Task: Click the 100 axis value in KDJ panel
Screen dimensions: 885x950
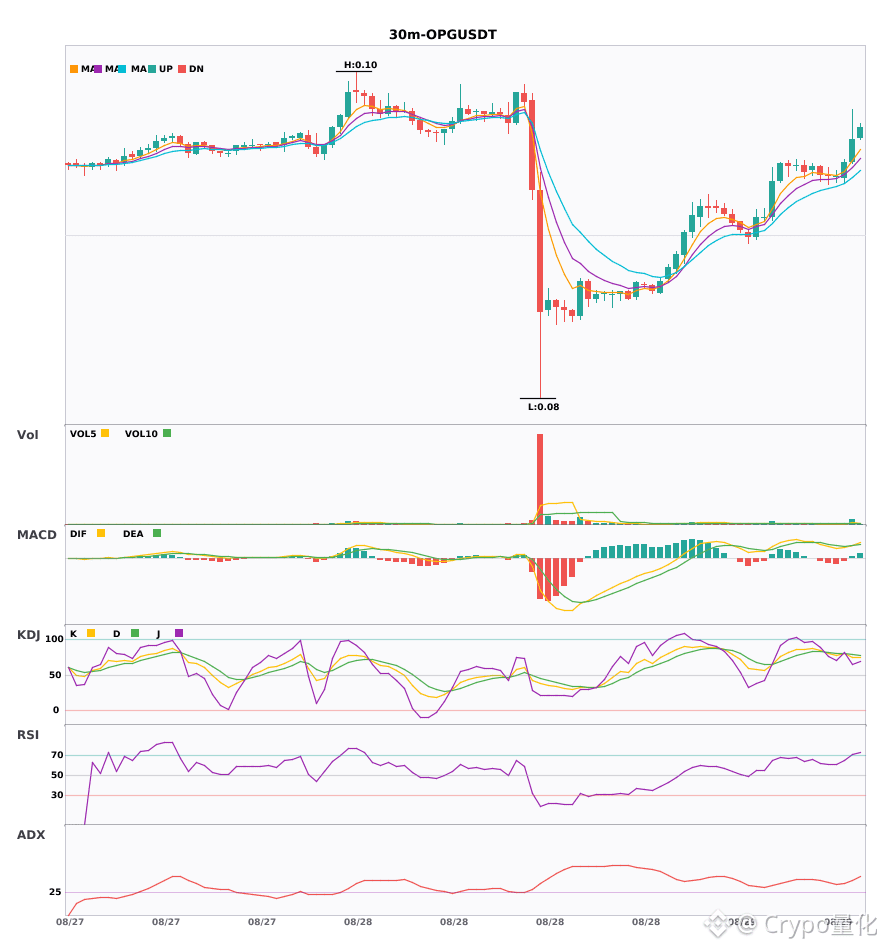Action: coord(55,639)
